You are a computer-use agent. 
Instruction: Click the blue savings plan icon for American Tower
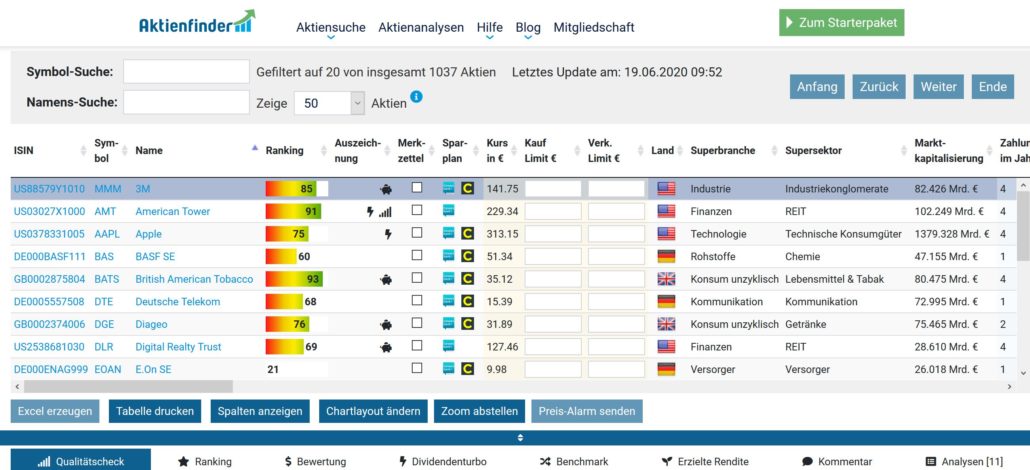tap(449, 211)
